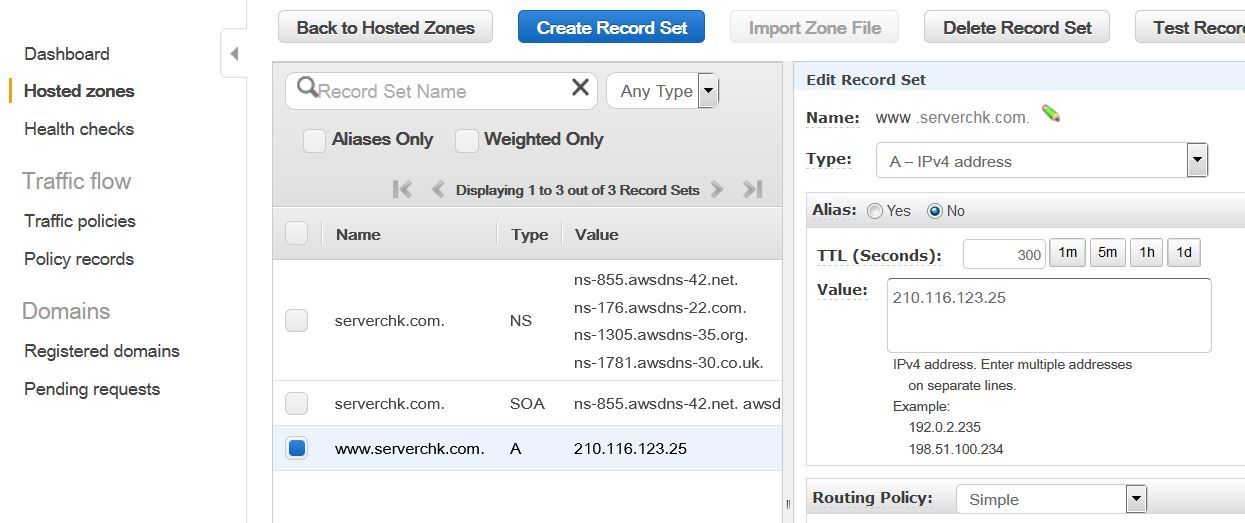Screen dimensions: 1245x523
Task: Select the www.serverchk.com. row name
Action: (x=409, y=449)
